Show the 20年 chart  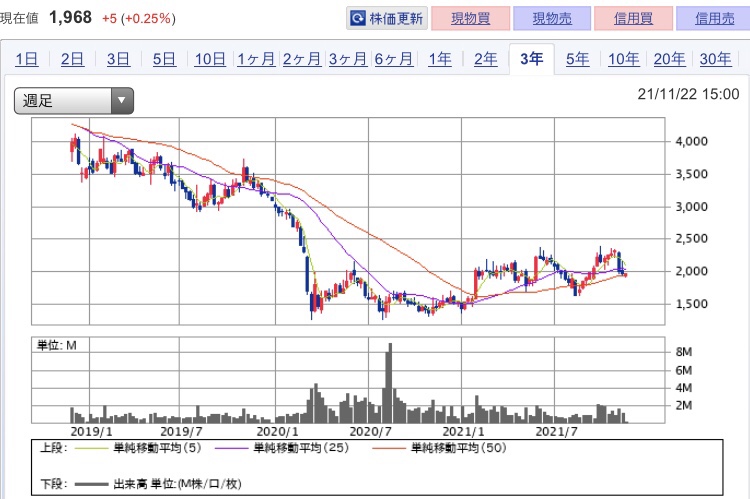pos(669,59)
